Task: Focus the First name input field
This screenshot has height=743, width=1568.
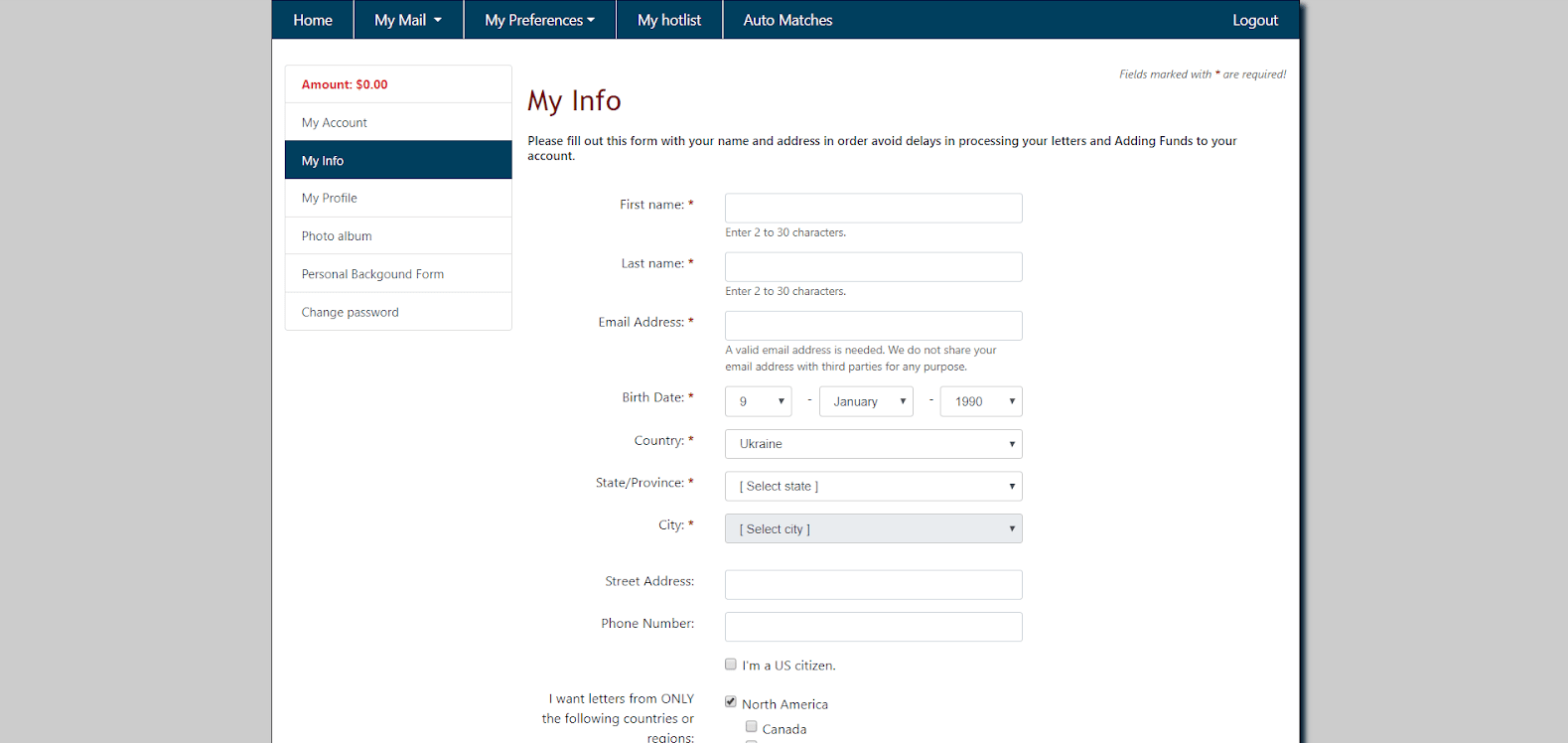Action: [x=874, y=208]
